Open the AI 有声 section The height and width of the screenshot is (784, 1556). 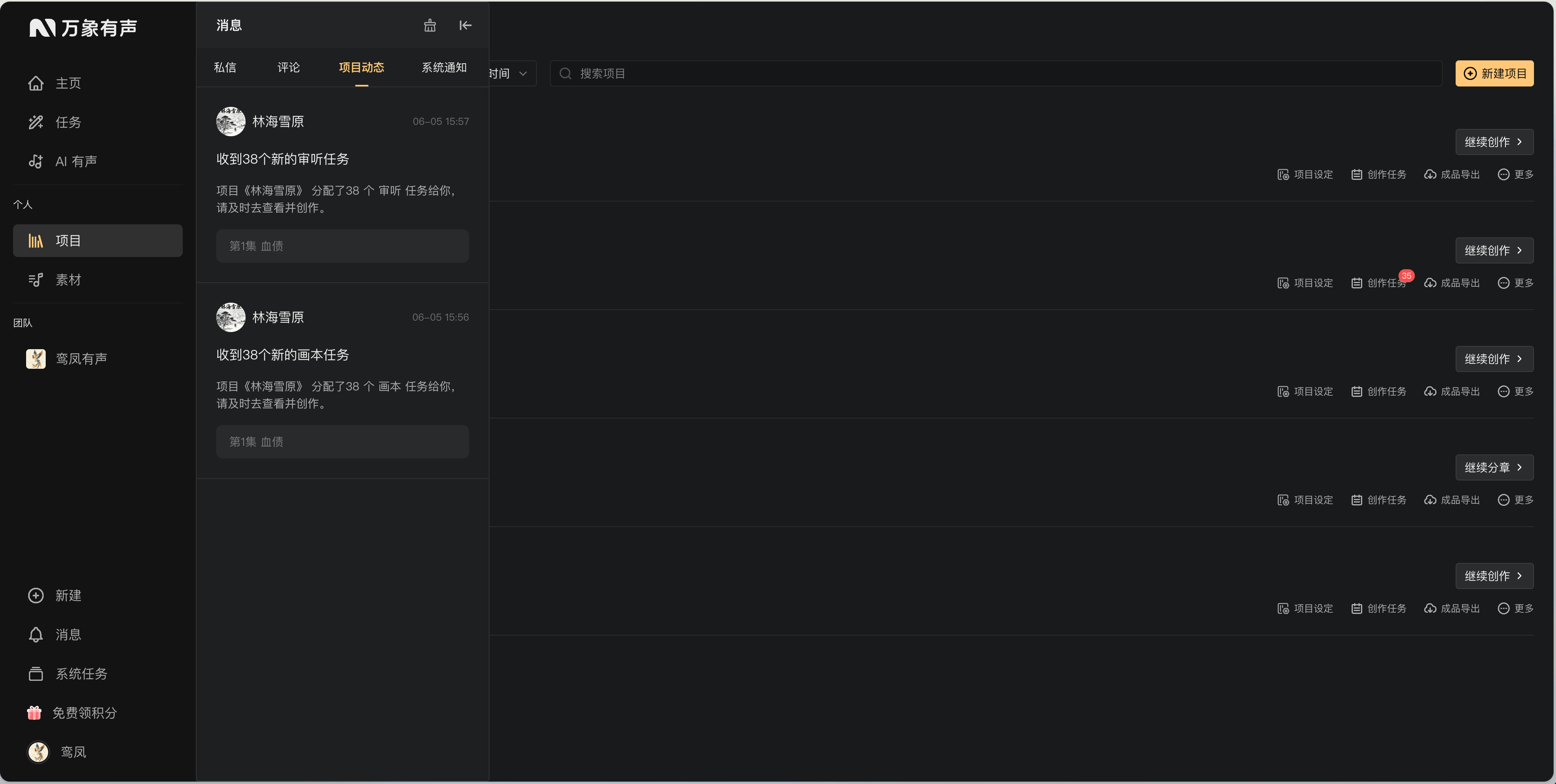point(97,161)
